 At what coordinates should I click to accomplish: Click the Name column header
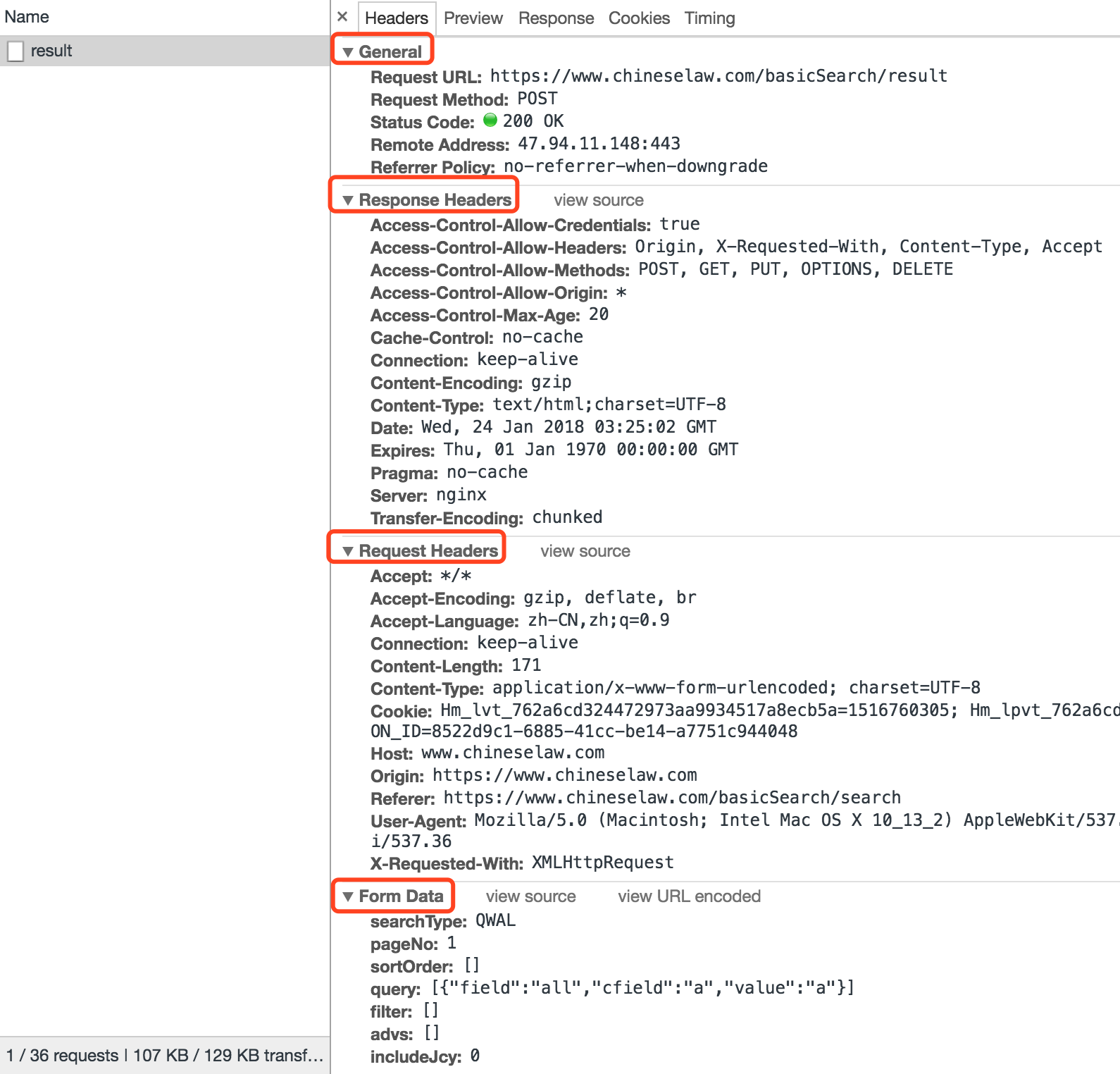pos(27,17)
